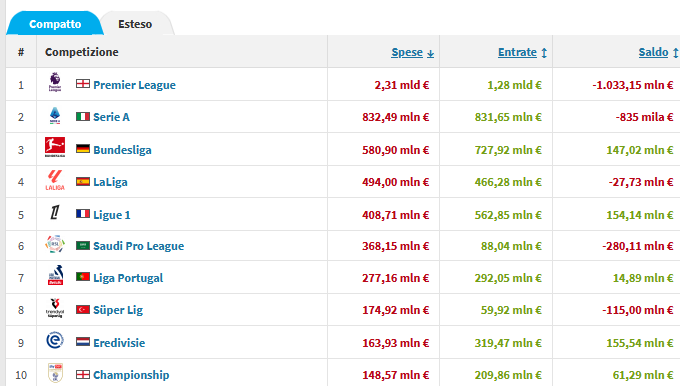Click Netherlands flag next to Eredivisie
Image resolution: width=680 pixels, height=386 pixels.
pos(83,342)
